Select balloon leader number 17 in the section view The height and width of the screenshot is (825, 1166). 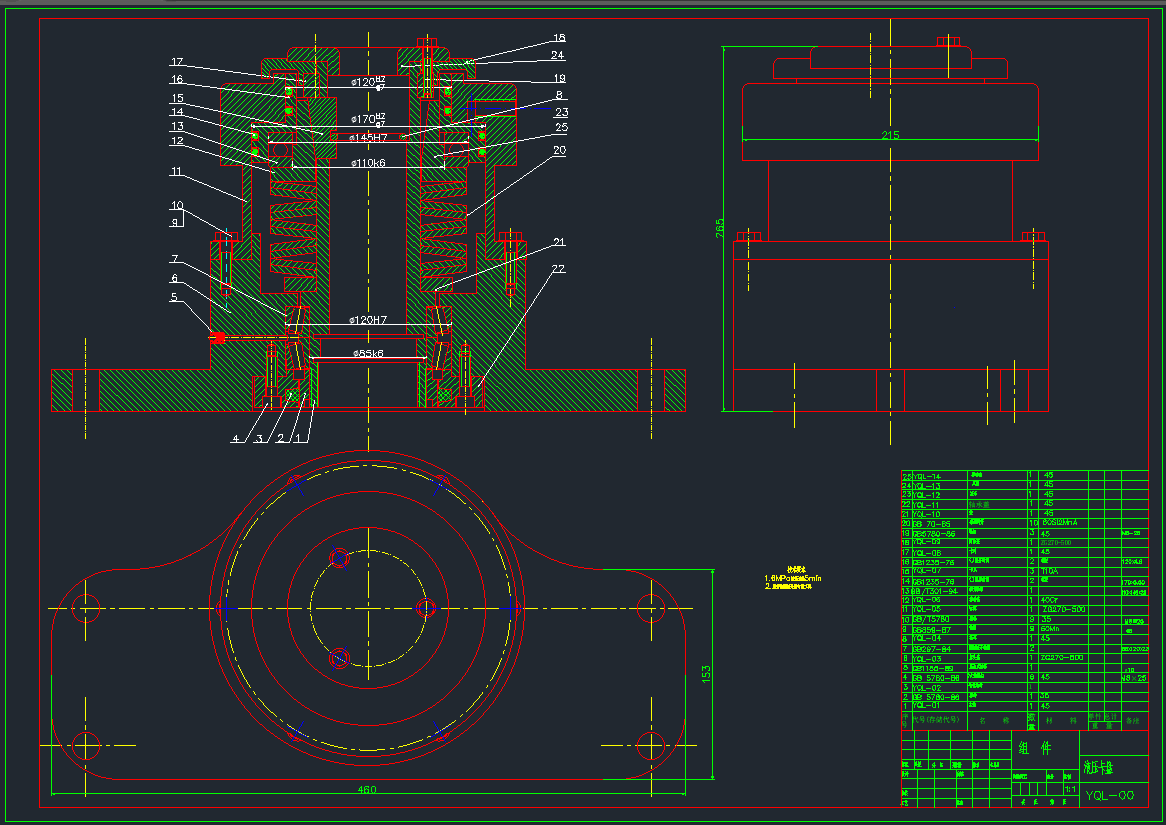coord(176,62)
